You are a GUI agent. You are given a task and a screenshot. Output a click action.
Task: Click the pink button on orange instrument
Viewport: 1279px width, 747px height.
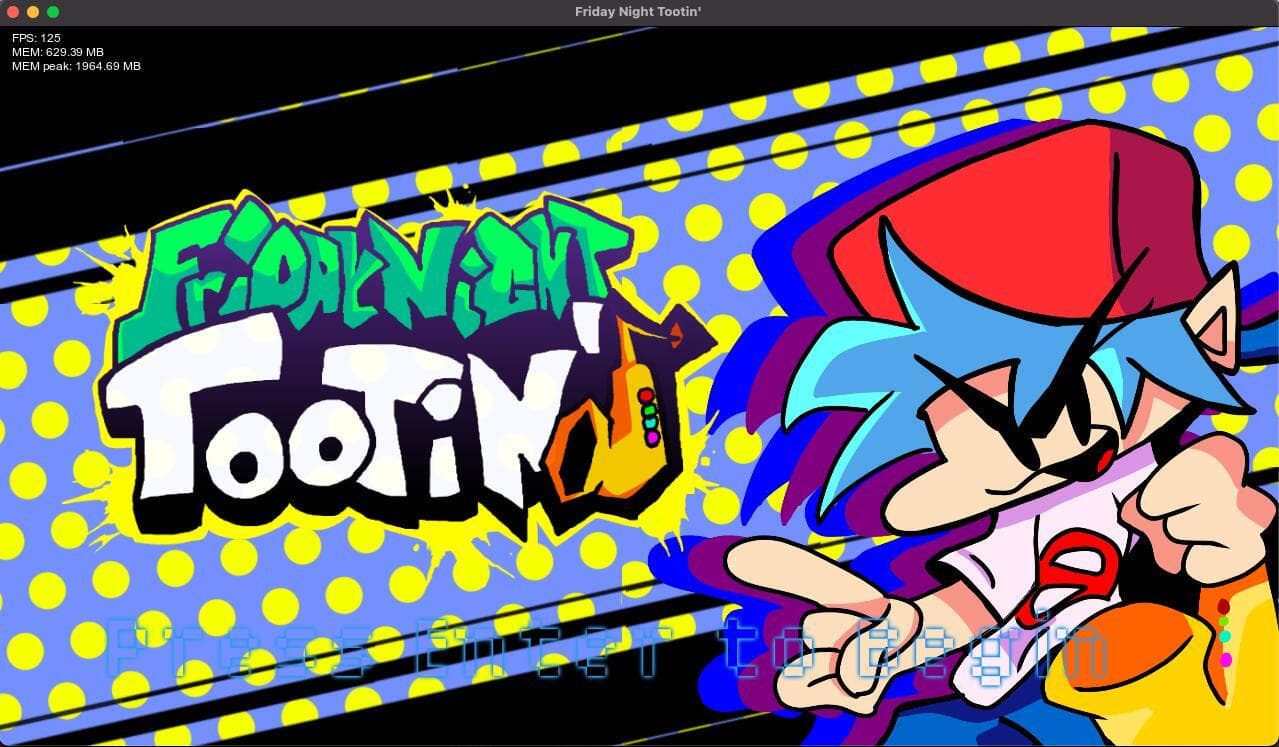(x=1226, y=660)
